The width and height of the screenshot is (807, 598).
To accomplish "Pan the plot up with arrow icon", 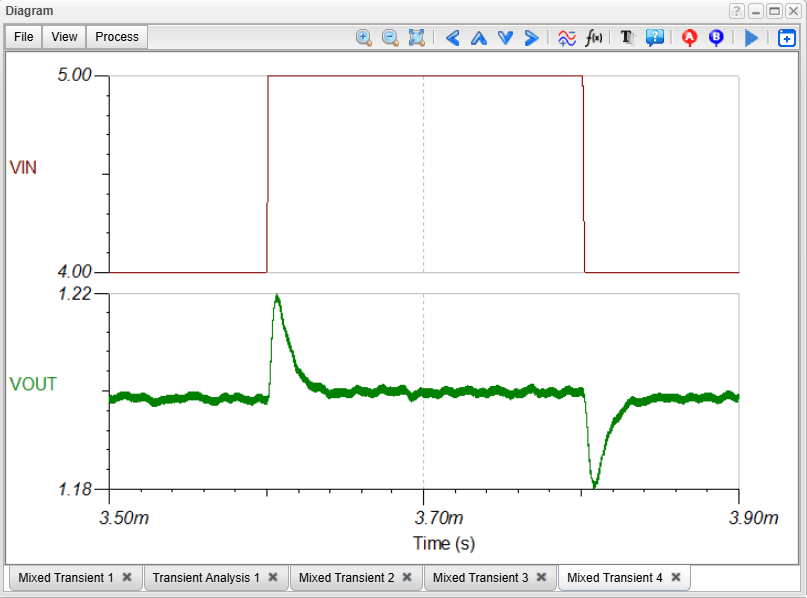I will tap(479, 37).
